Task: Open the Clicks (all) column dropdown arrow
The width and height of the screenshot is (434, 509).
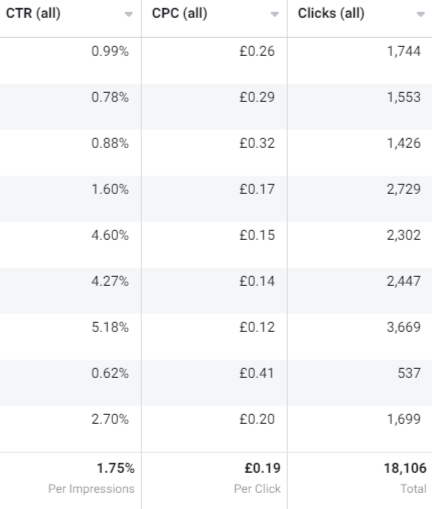Action: [x=421, y=14]
